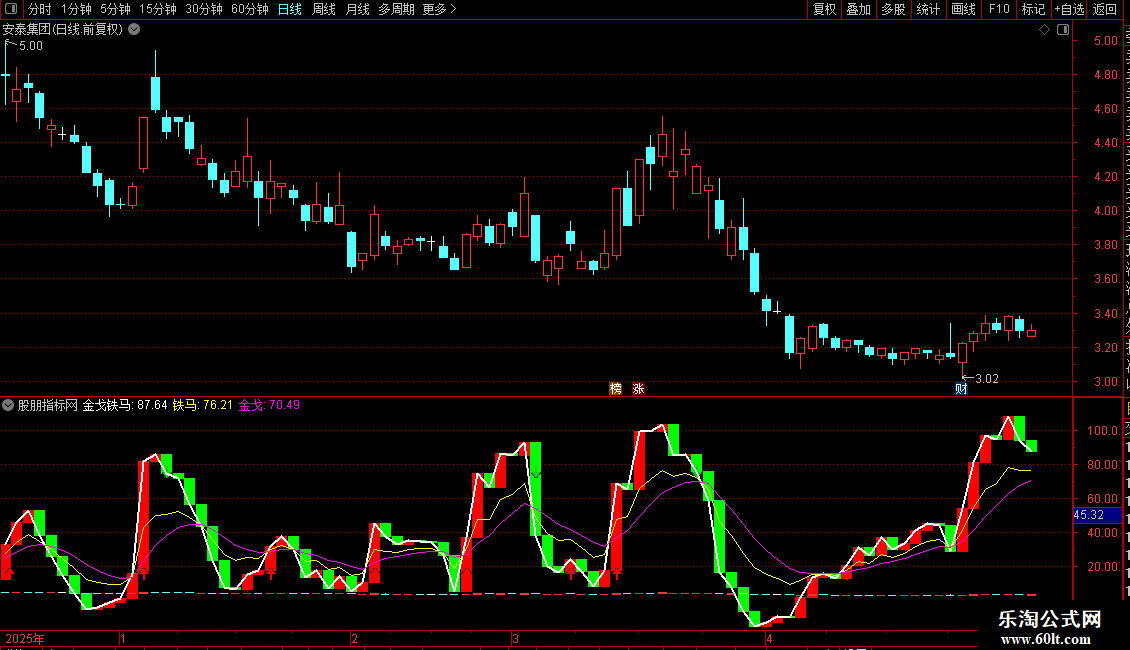Open 多周期 multi-period view

[396, 9]
